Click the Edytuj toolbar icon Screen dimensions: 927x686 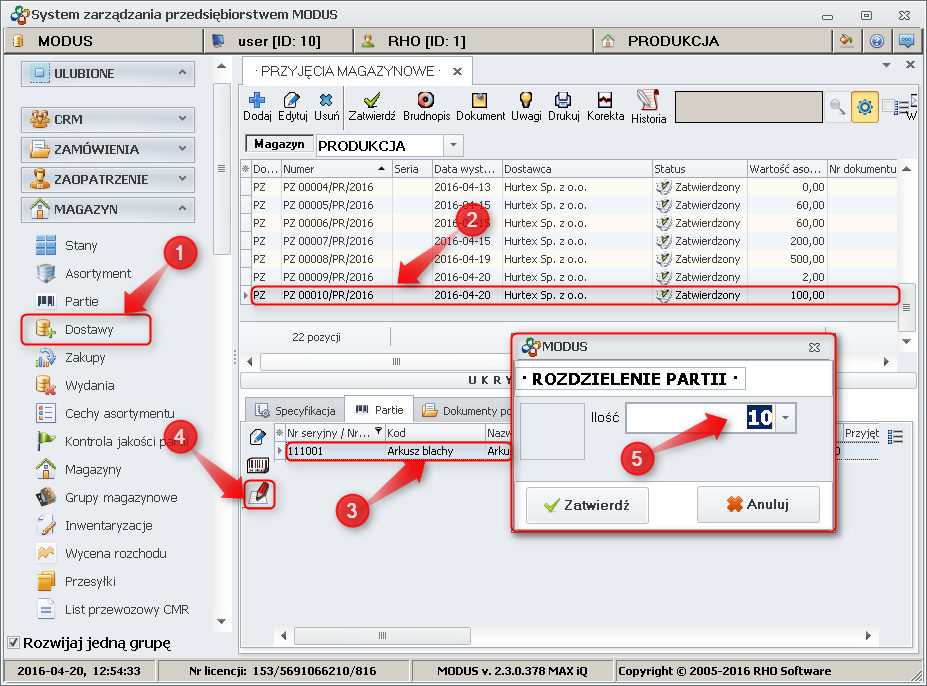pos(293,107)
